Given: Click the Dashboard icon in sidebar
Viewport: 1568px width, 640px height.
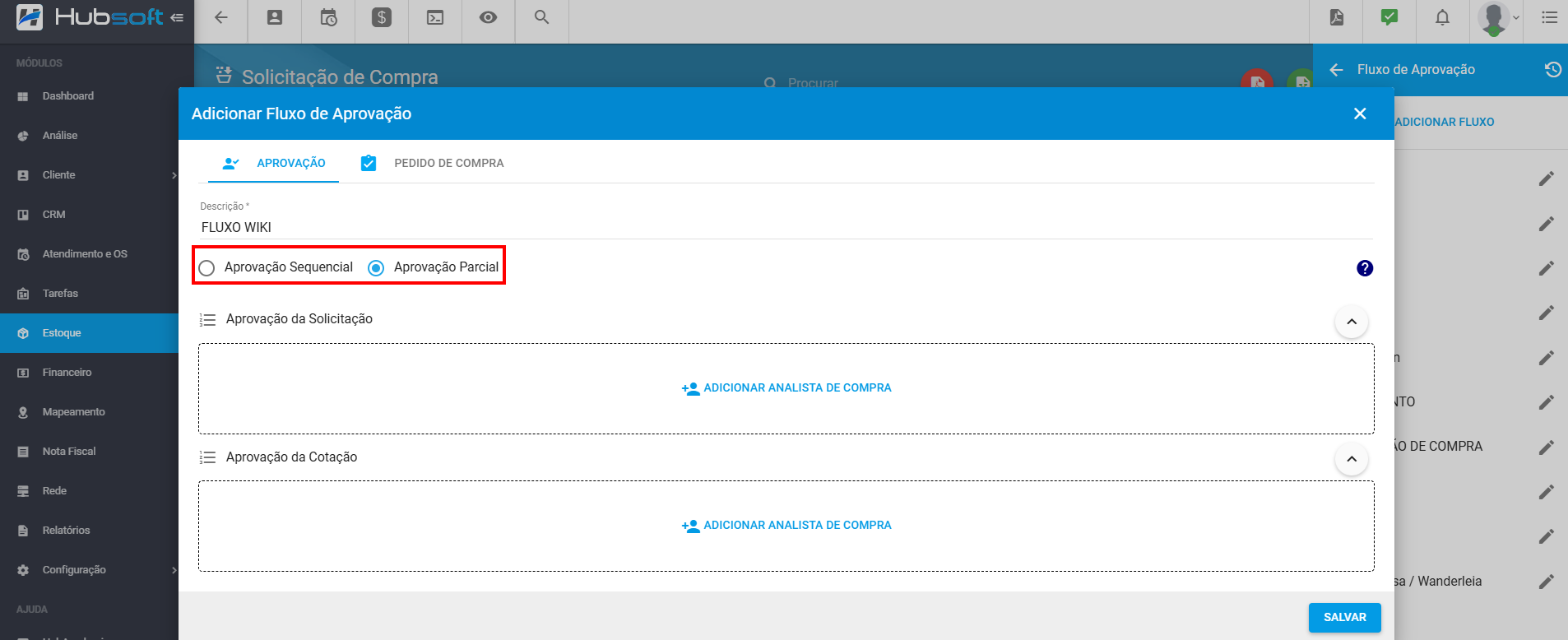Looking at the screenshot, I should 23,96.
